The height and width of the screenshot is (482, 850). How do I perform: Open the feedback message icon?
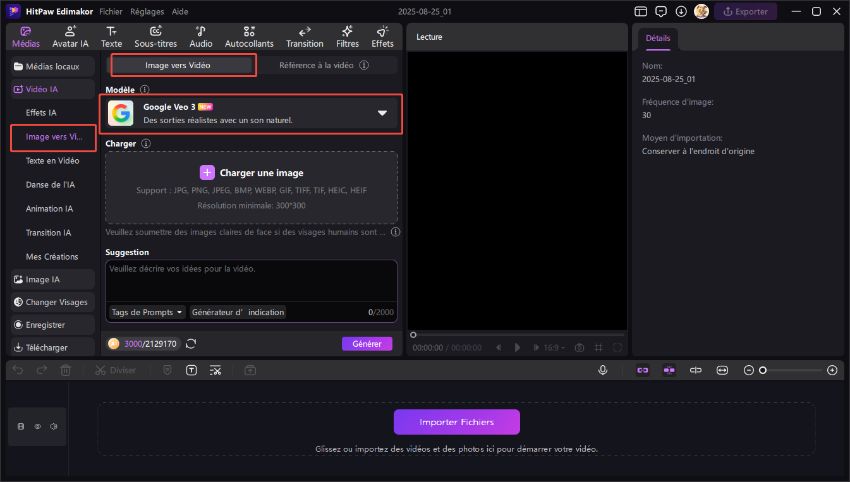pyautogui.click(x=661, y=11)
